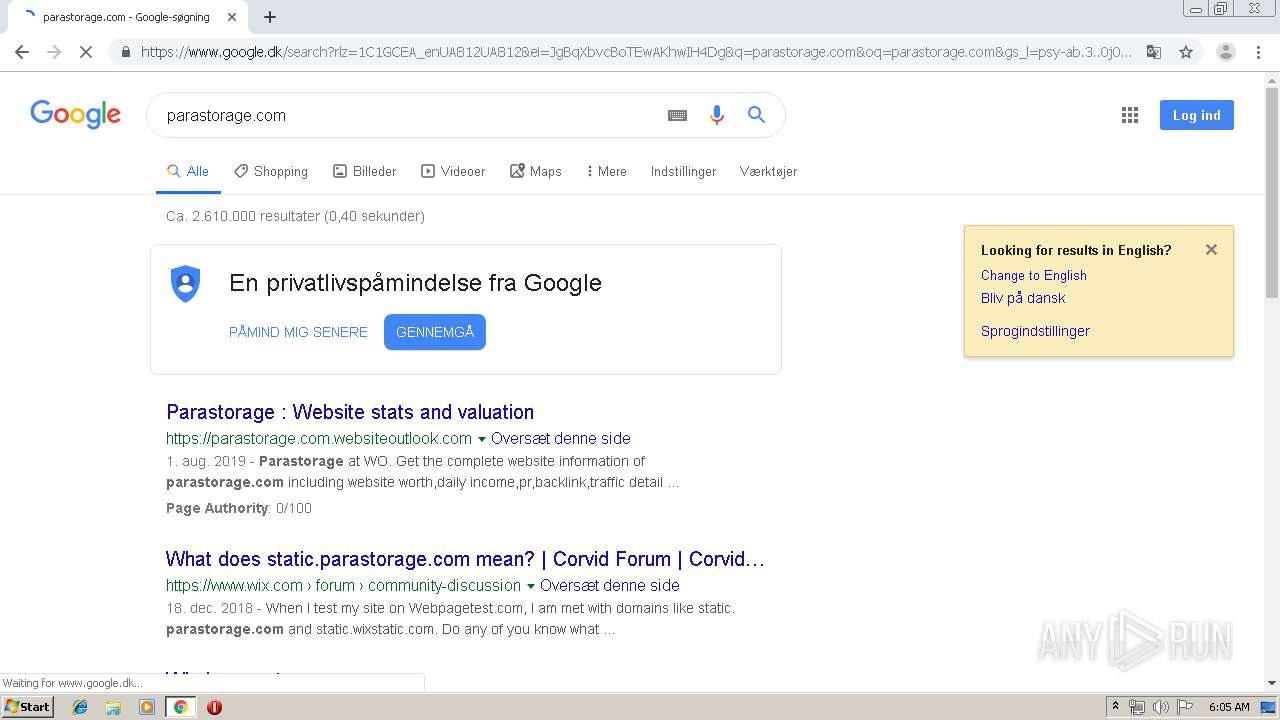Open the red antivirus taskbar icon
Screen dimensions: 1280x720
[214, 707]
